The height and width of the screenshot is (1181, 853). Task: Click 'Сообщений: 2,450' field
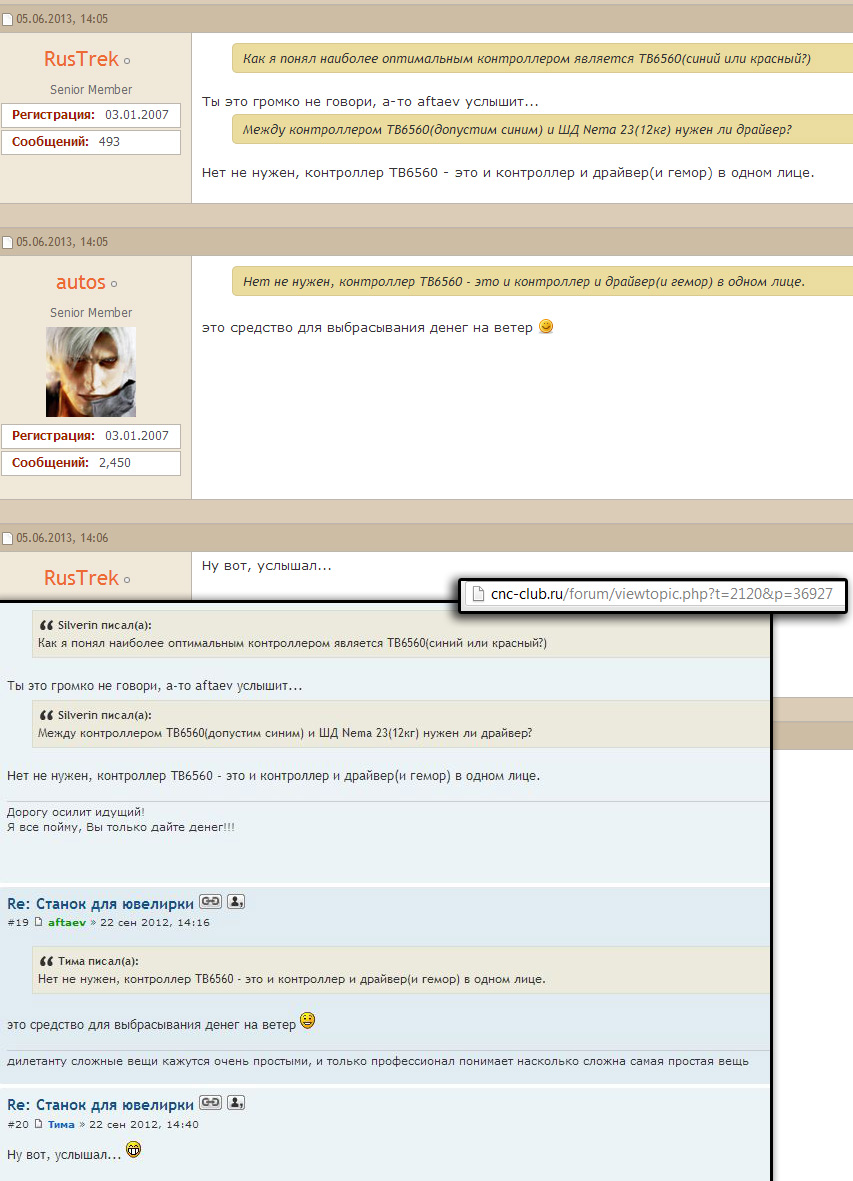coord(91,463)
